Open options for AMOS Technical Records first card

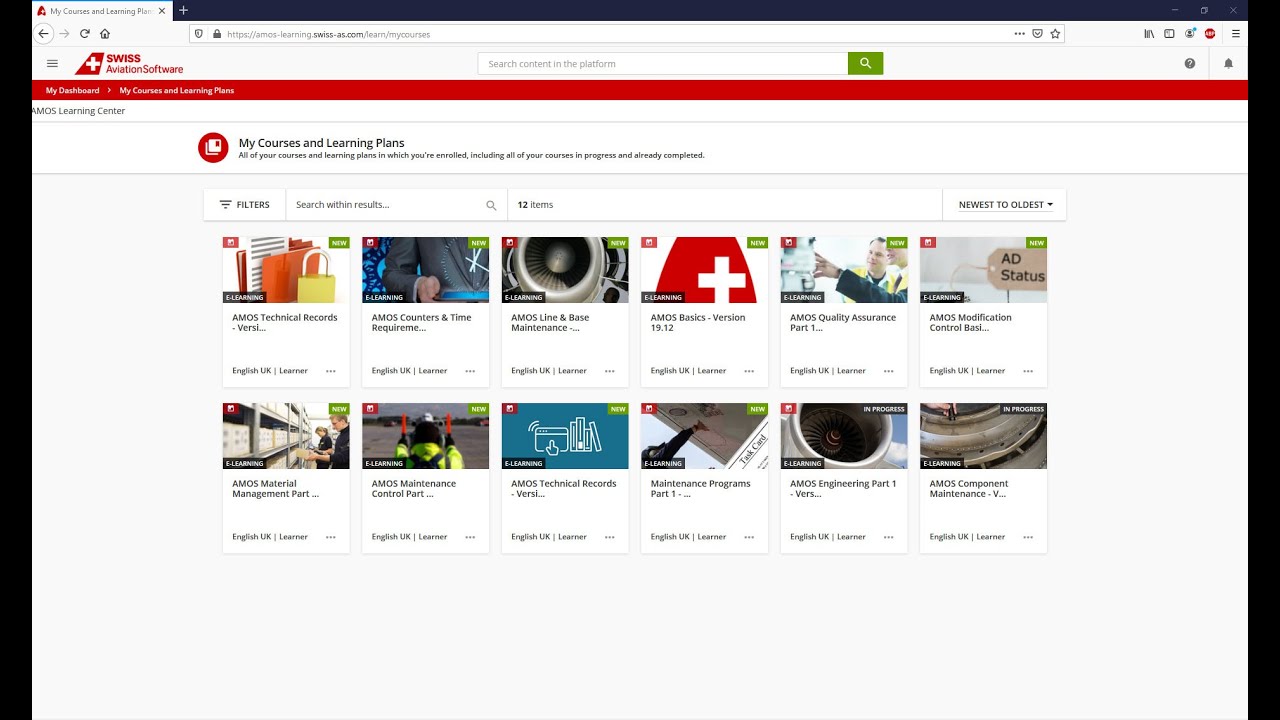pos(331,371)
